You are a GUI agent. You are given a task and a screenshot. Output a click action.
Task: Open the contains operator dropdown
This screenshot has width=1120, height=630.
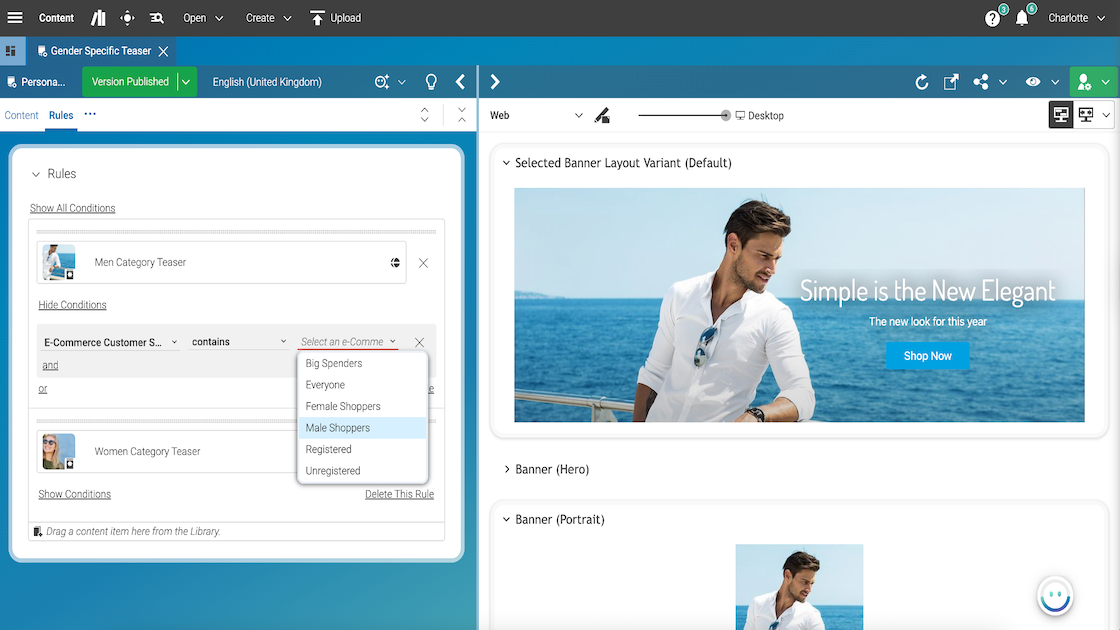239,342
